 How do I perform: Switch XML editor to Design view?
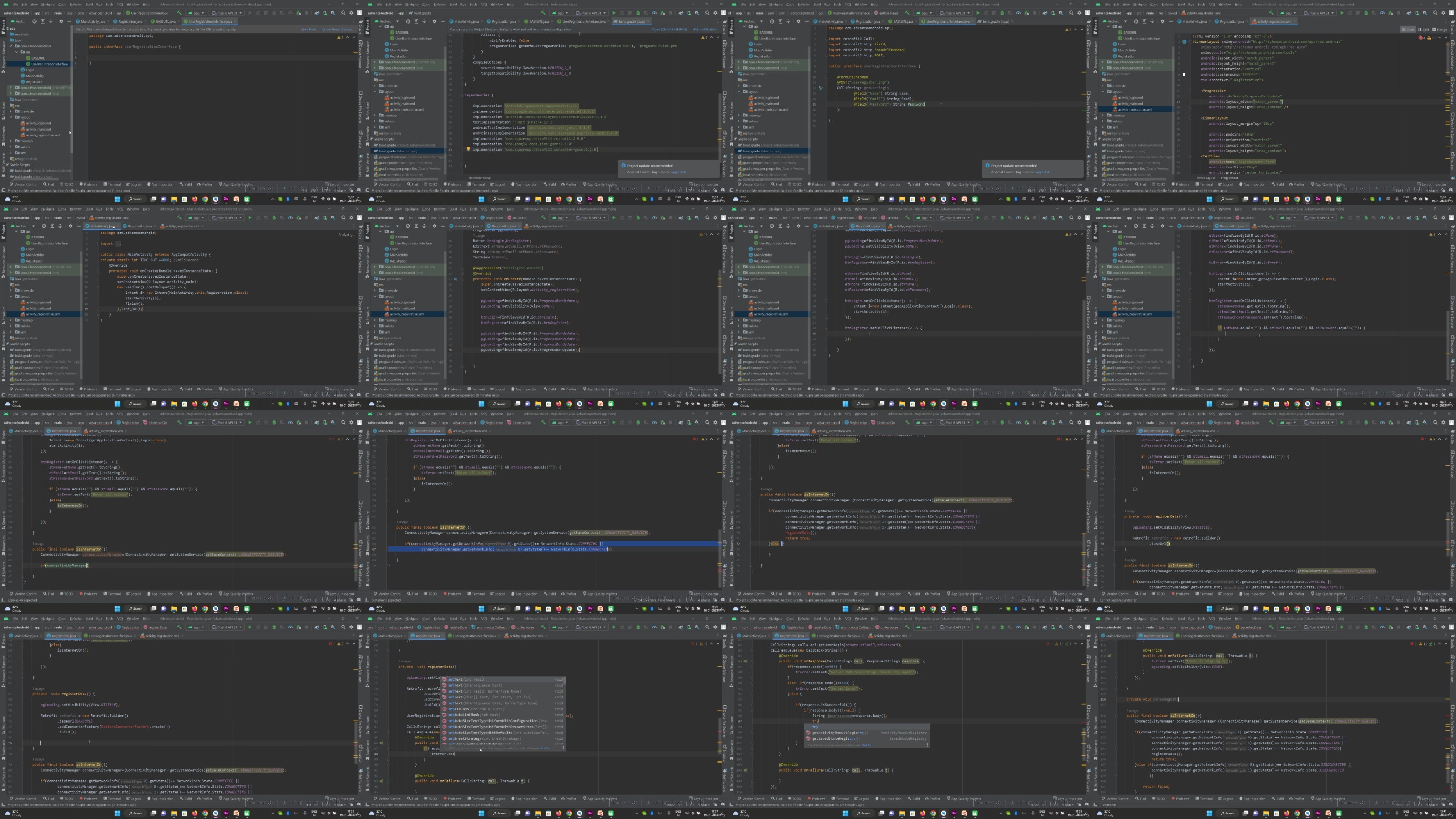(x=1441, y=30)
